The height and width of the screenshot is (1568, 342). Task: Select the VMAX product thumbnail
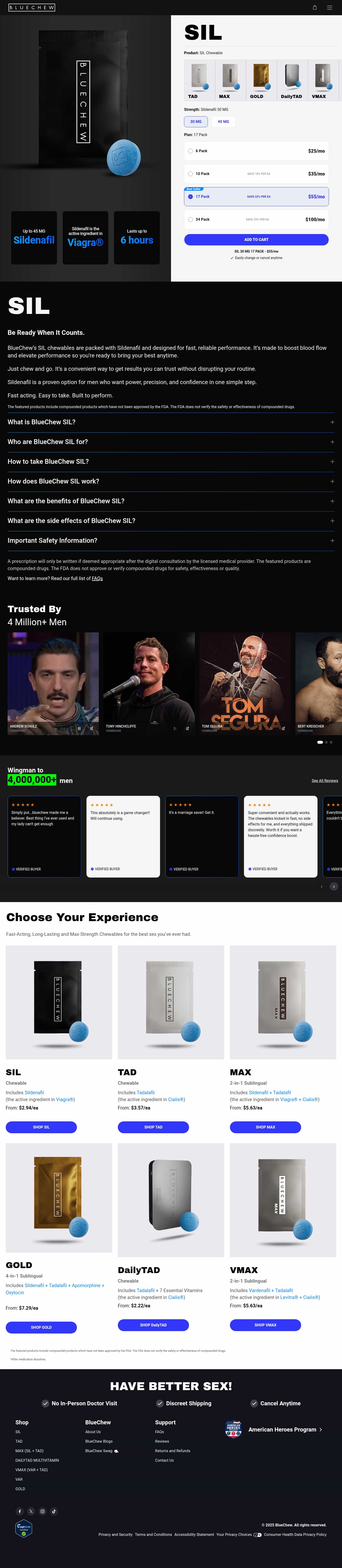[323, 80]
